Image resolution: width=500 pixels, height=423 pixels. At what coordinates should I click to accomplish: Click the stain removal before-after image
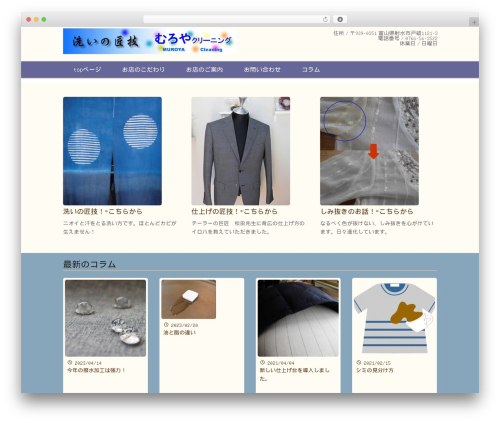(369, 151)
